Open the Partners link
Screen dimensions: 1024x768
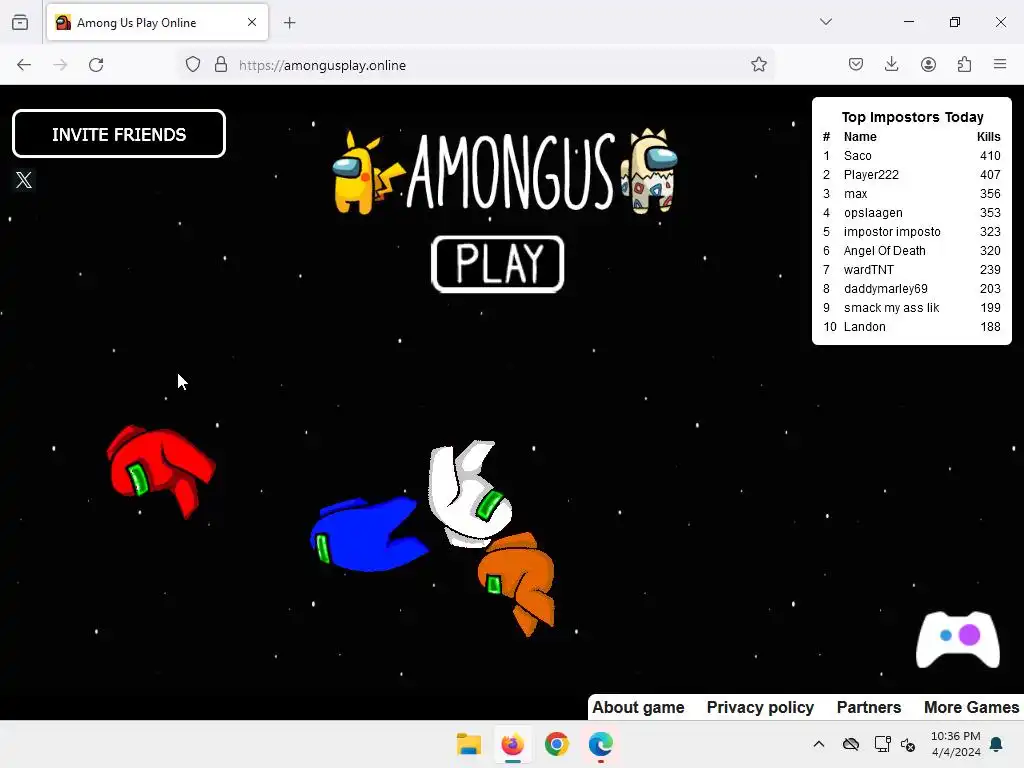(869, 707)
